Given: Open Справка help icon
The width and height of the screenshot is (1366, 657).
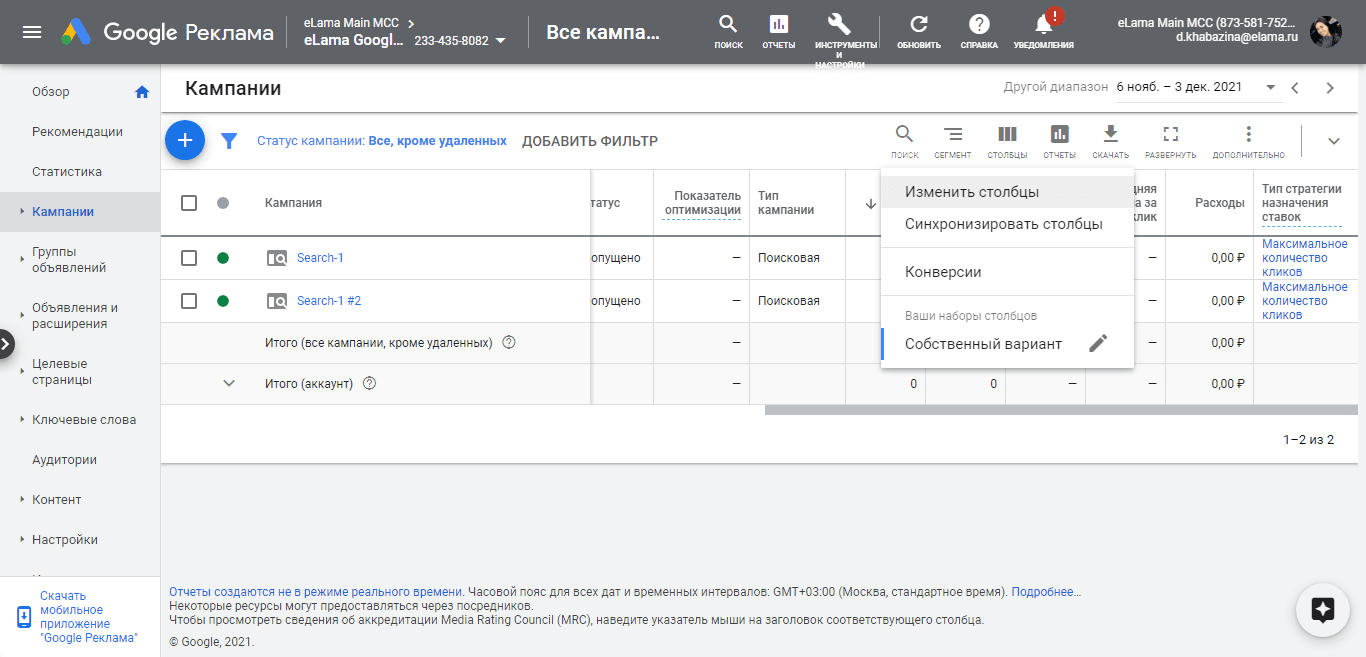Looking at the screenshot, I should (x=979, y=31).
